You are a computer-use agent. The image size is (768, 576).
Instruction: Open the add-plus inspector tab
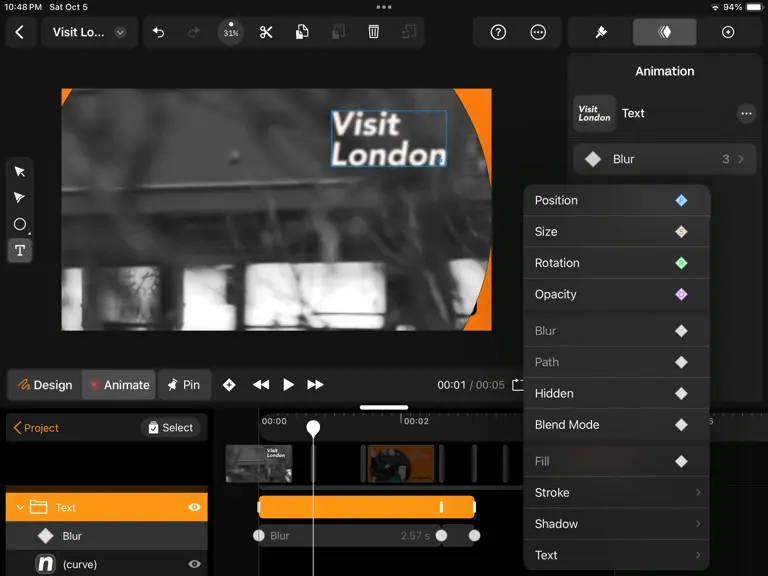(728, 32)
